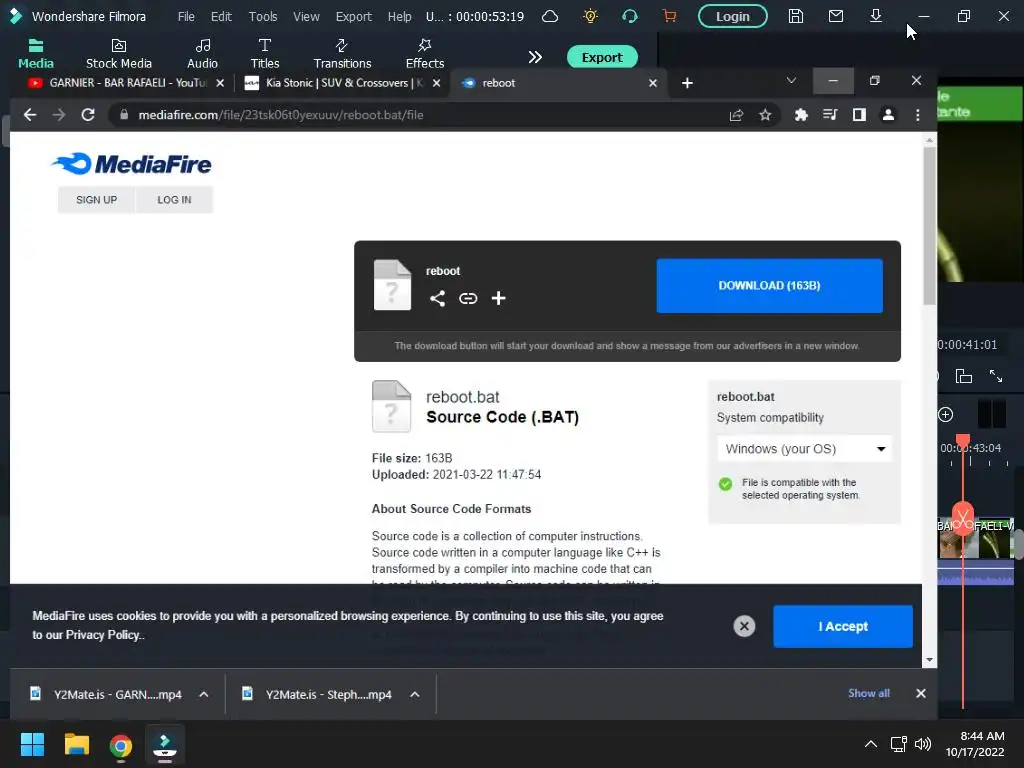Open the Chrome profile icon
1024x768 pixels.
pyautogui.click(x=888, y=115)
